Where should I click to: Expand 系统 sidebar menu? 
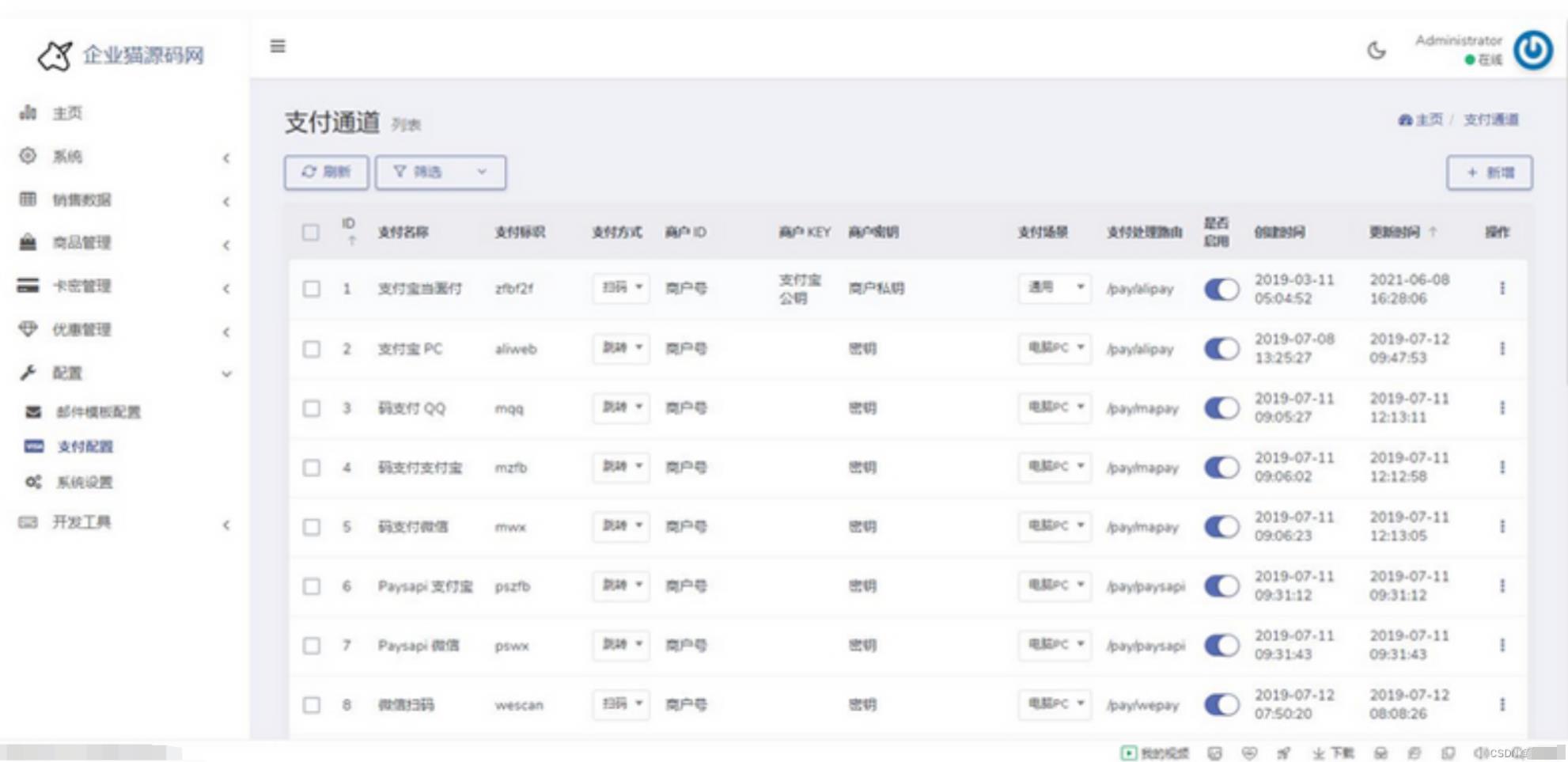point(127,157)
